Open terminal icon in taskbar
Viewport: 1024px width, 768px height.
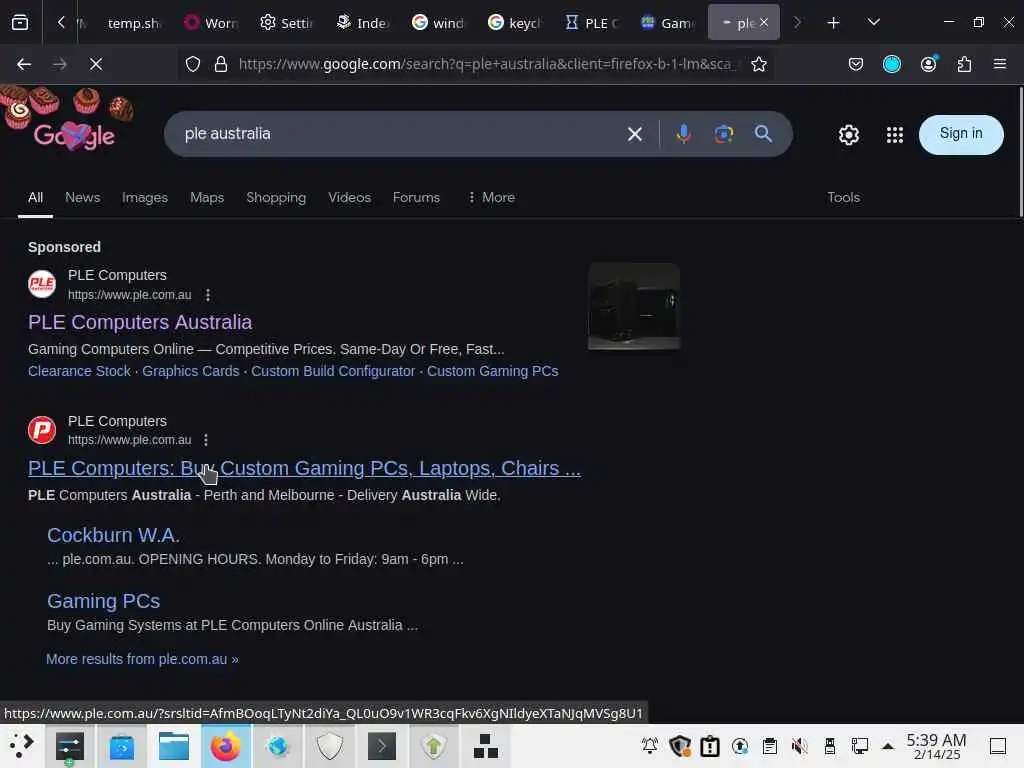click(381, 746)
